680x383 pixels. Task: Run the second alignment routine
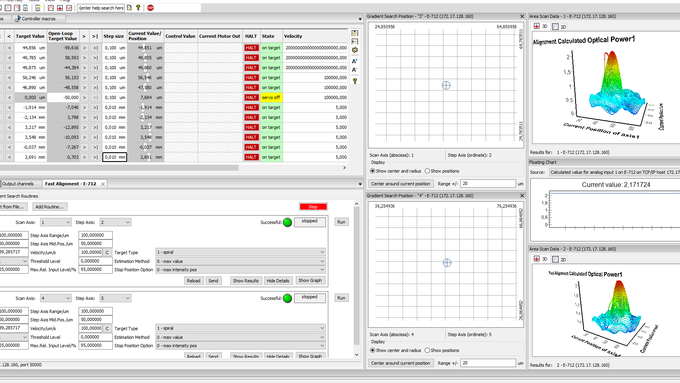coord(341,298)
